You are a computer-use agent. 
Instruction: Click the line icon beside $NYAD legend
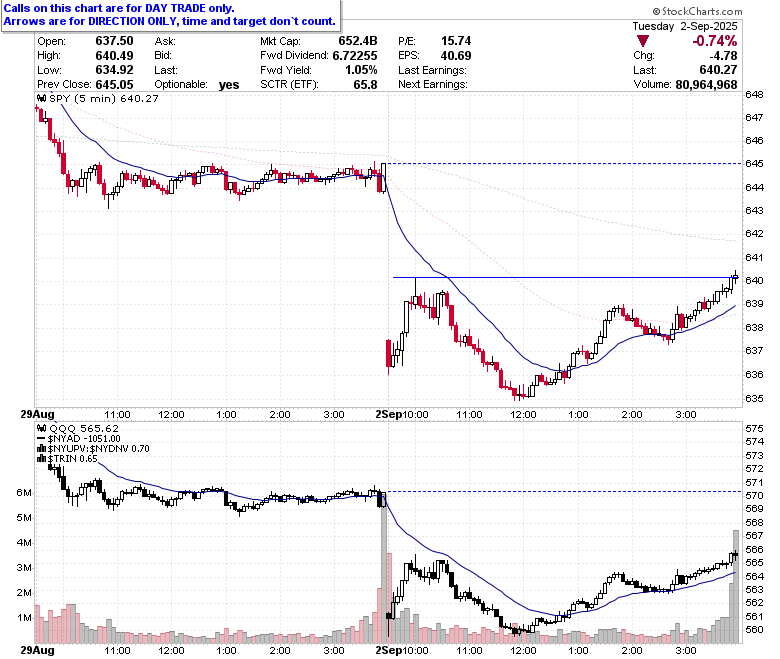point(42,439)
